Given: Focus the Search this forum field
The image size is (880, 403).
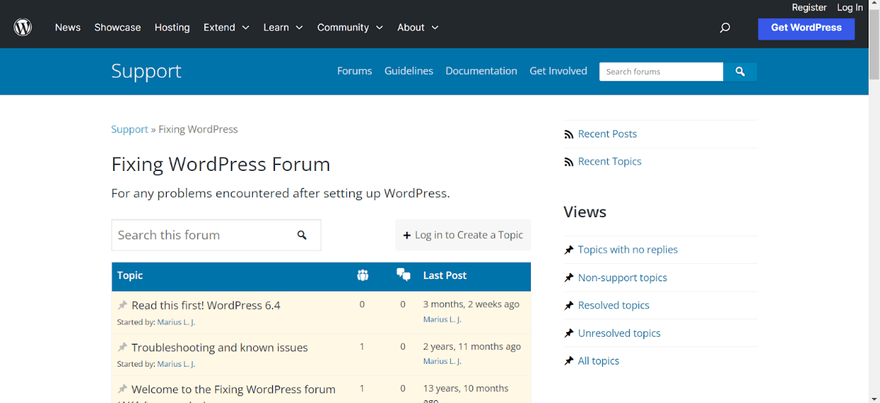Looking at the screenshot, I should point(216,235).
